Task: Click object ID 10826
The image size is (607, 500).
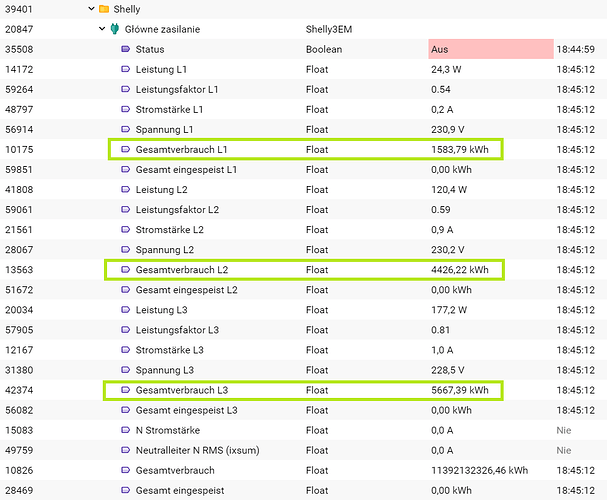Action: pos(19,471)
